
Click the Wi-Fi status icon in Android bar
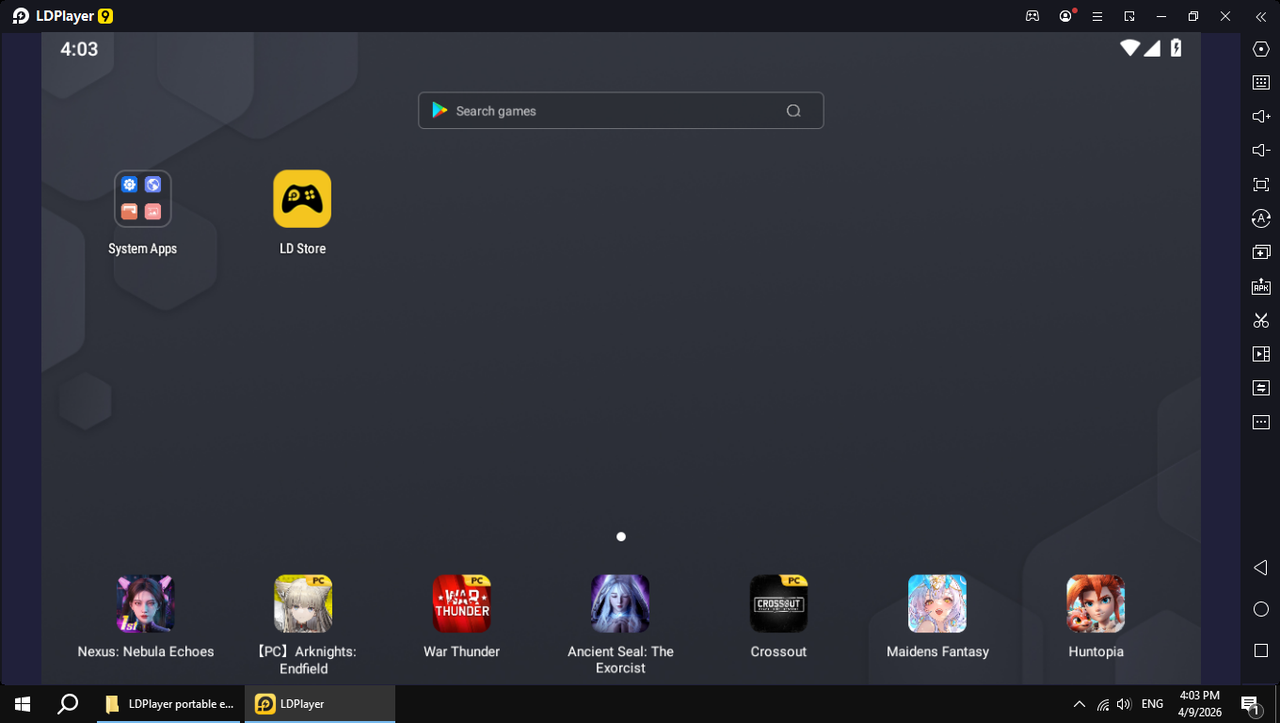[x=1130, y=48]
